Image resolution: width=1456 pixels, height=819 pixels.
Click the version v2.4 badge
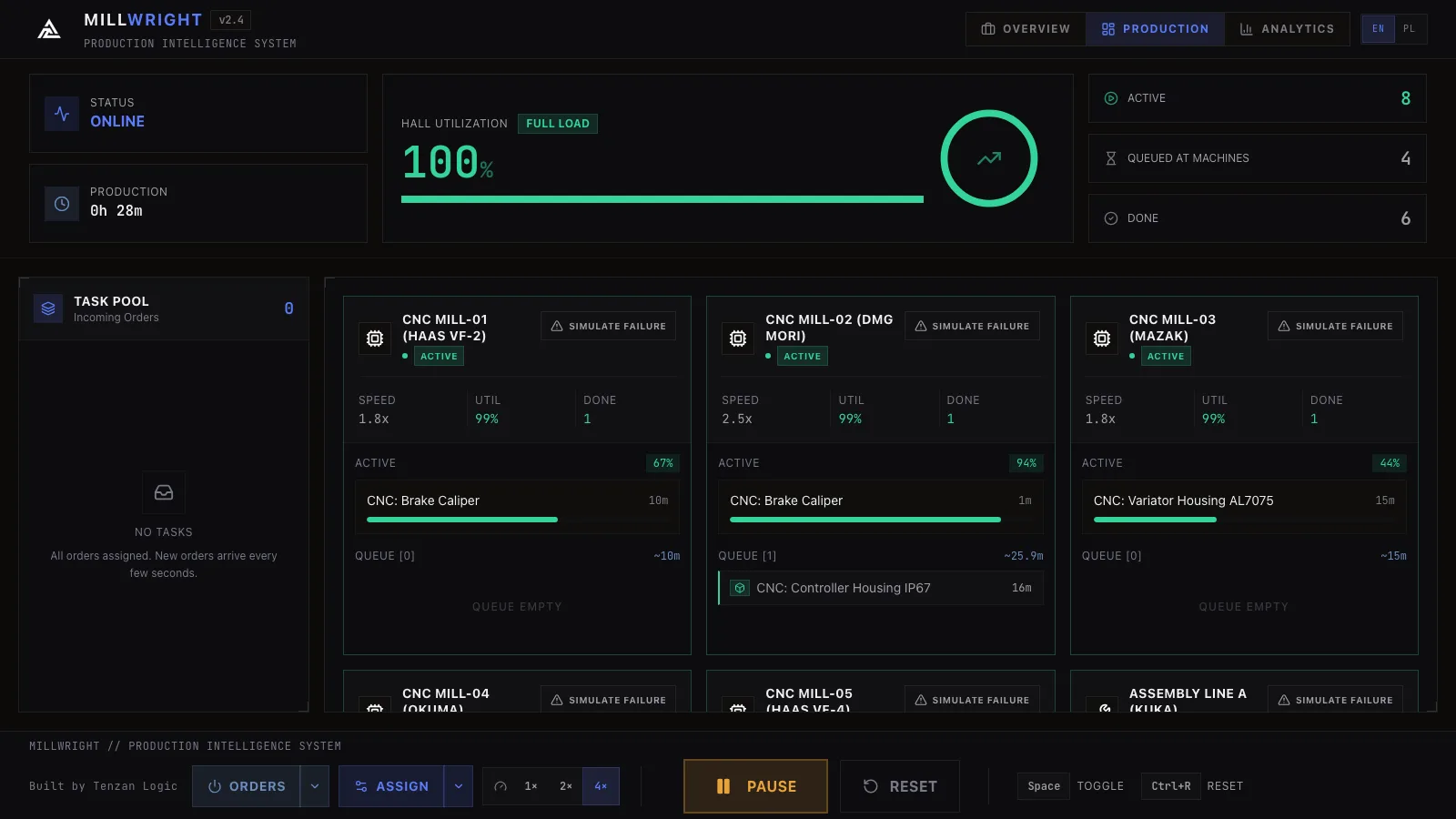(x=231, y=20)
